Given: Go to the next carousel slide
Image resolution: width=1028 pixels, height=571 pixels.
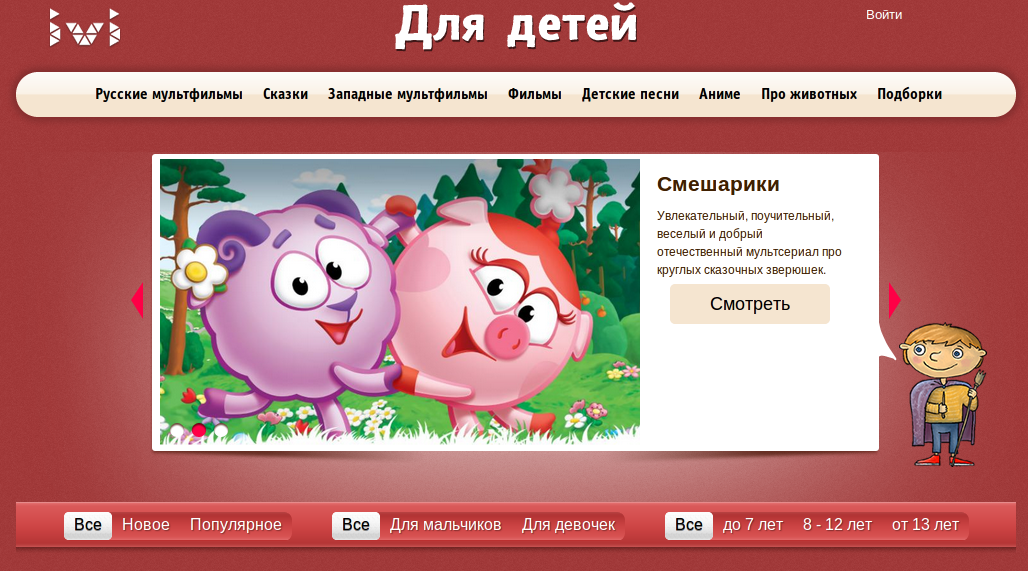Looking at the screenshot, I should click(x=894, y=300).
